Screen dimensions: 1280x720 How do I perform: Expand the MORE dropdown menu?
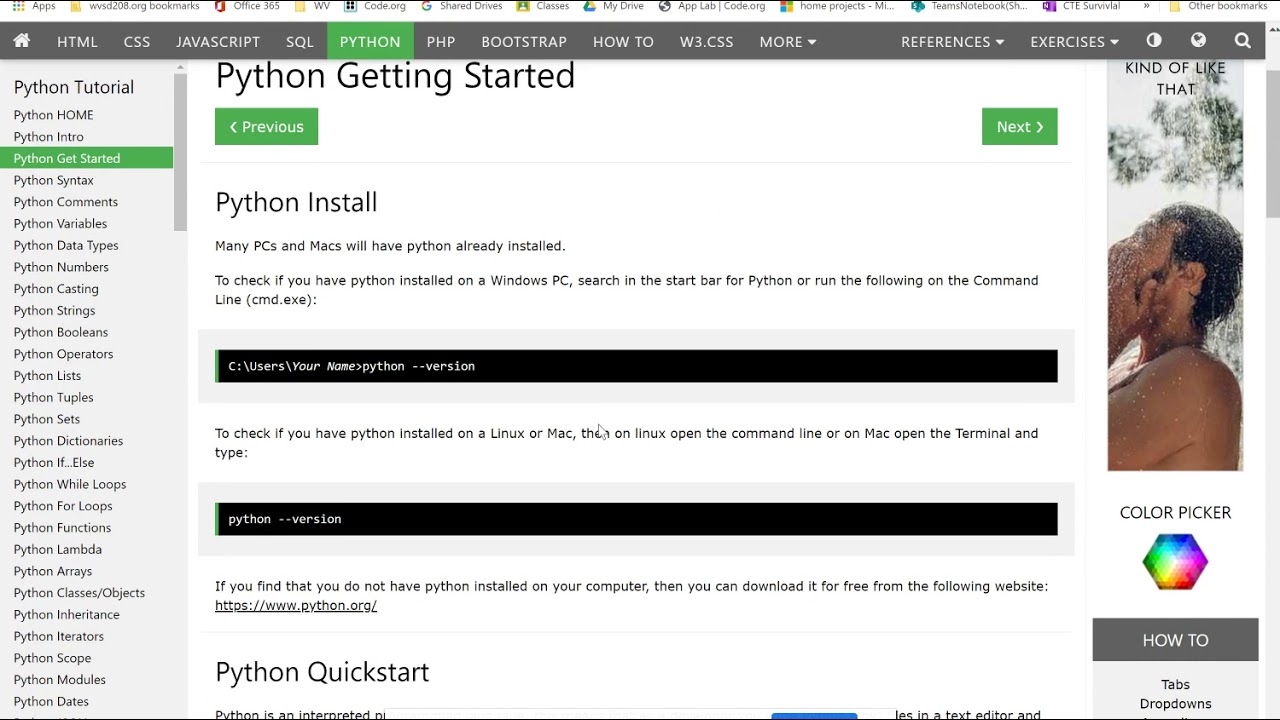pos(788,41)
